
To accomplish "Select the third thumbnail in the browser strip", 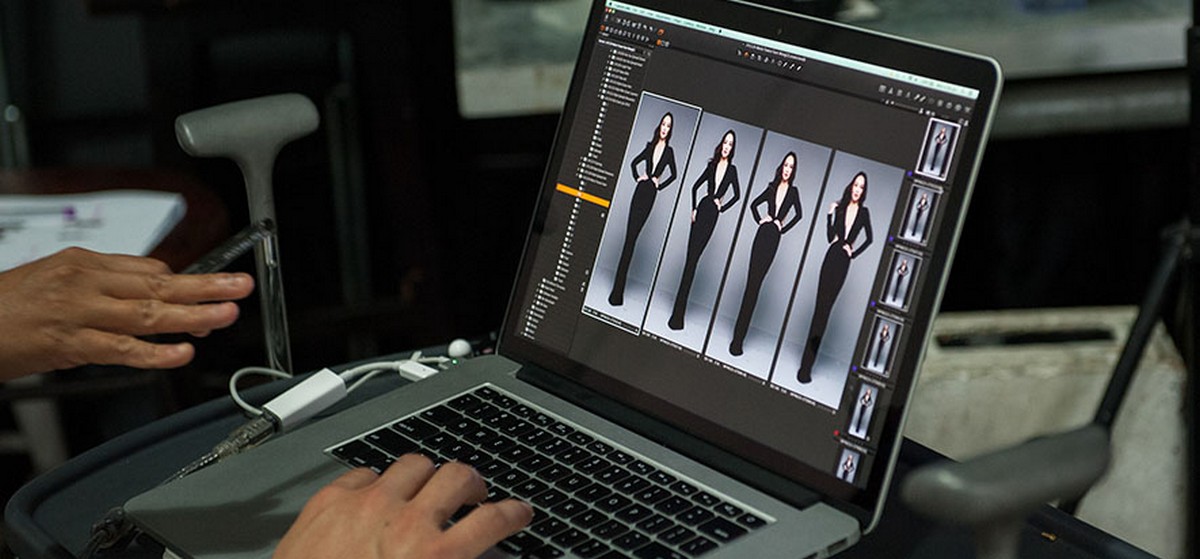I will (x=900, y=278).
